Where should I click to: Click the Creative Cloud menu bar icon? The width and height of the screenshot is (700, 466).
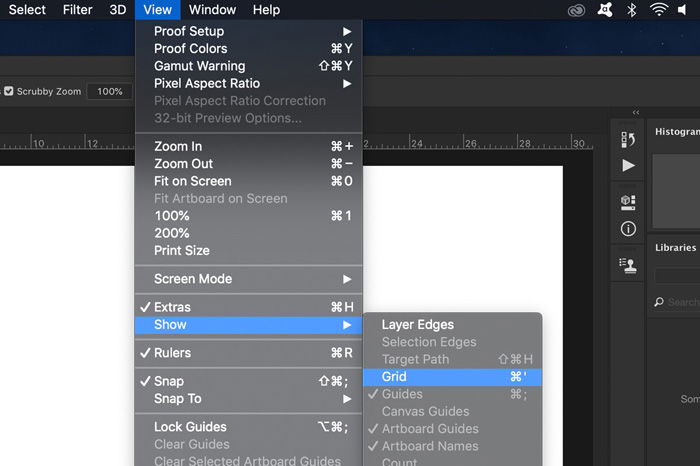573,10
